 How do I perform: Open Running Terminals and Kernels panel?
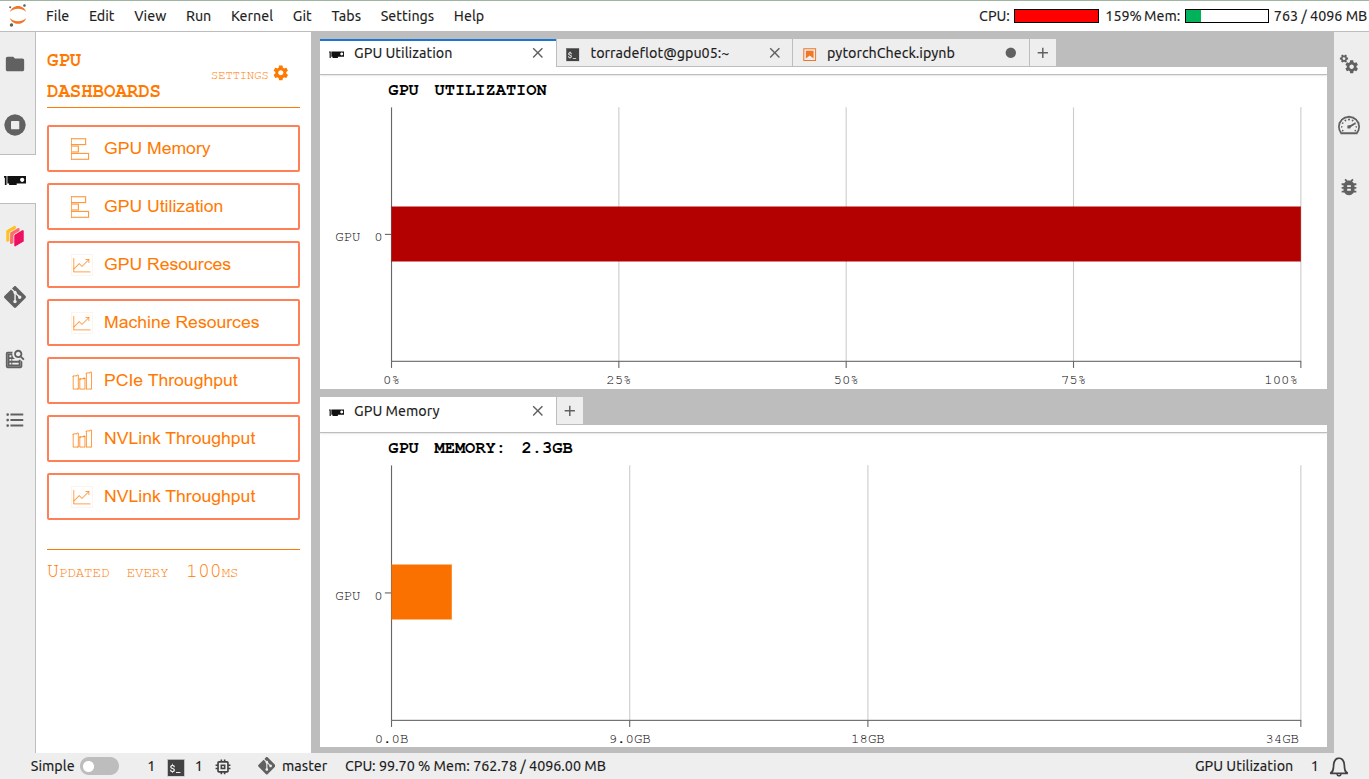[15, 125]
